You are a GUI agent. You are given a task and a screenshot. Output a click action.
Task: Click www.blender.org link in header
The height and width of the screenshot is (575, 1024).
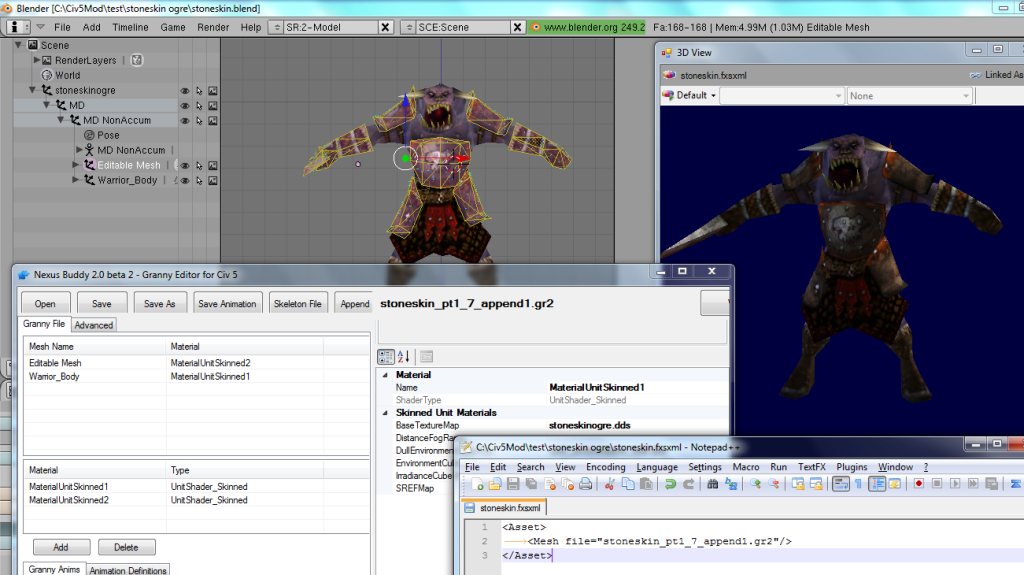click(x=586, y=27)
